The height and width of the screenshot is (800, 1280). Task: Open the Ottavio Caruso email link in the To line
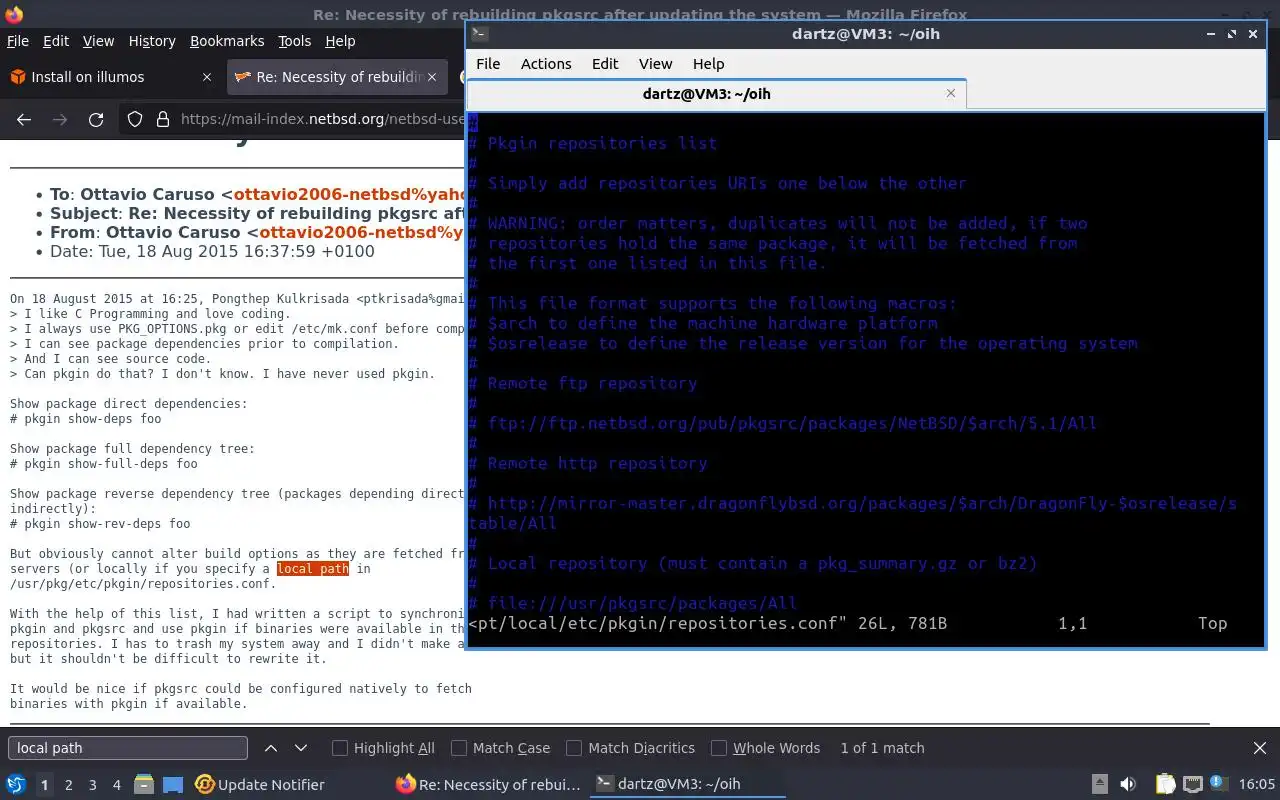(350, 194)
